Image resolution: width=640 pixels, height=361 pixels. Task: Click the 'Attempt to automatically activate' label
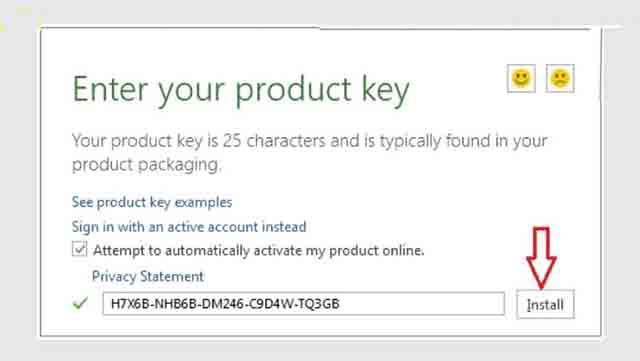259,250
